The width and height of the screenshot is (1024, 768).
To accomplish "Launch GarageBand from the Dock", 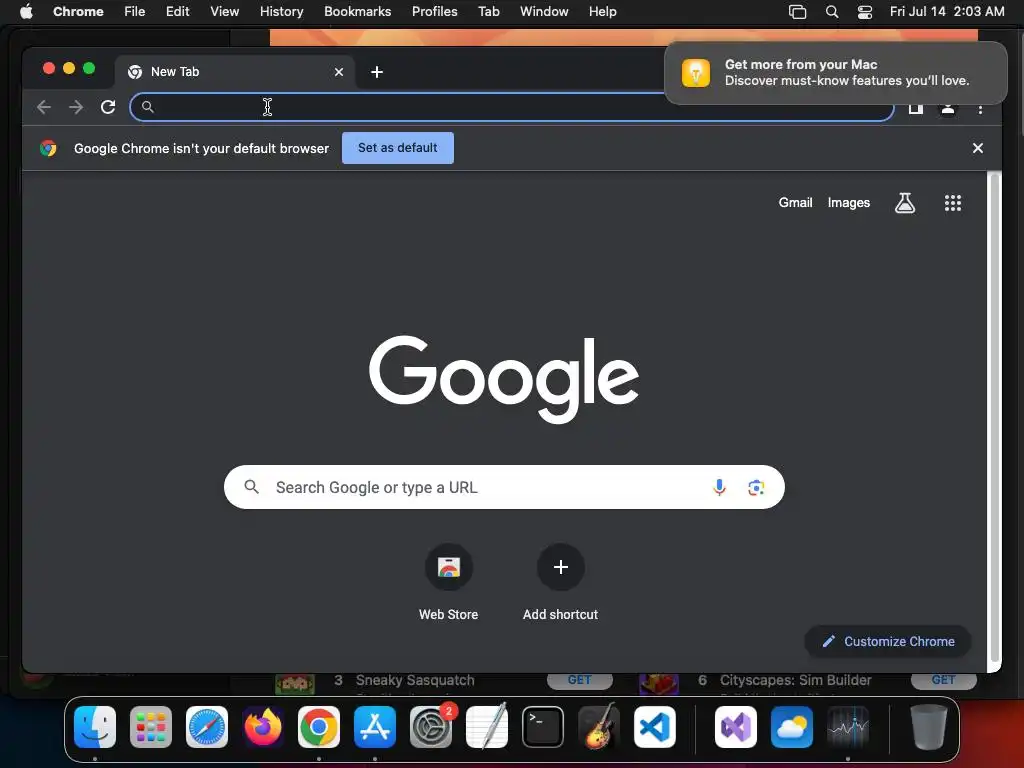I will pyautogui.click(x=599, y=727).
